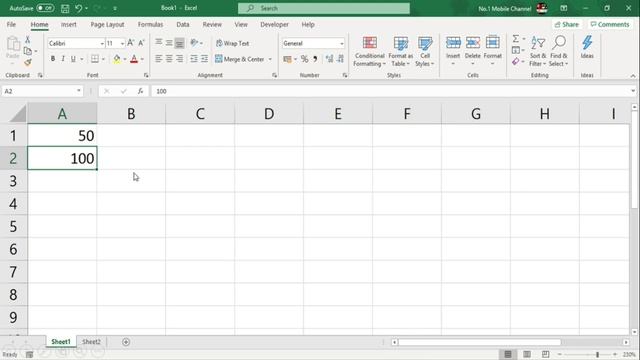The height and width of the screenshot is (360, 640).
Task: Go to the Data tab
Action: pyautogui.click(x=183, y=24)
